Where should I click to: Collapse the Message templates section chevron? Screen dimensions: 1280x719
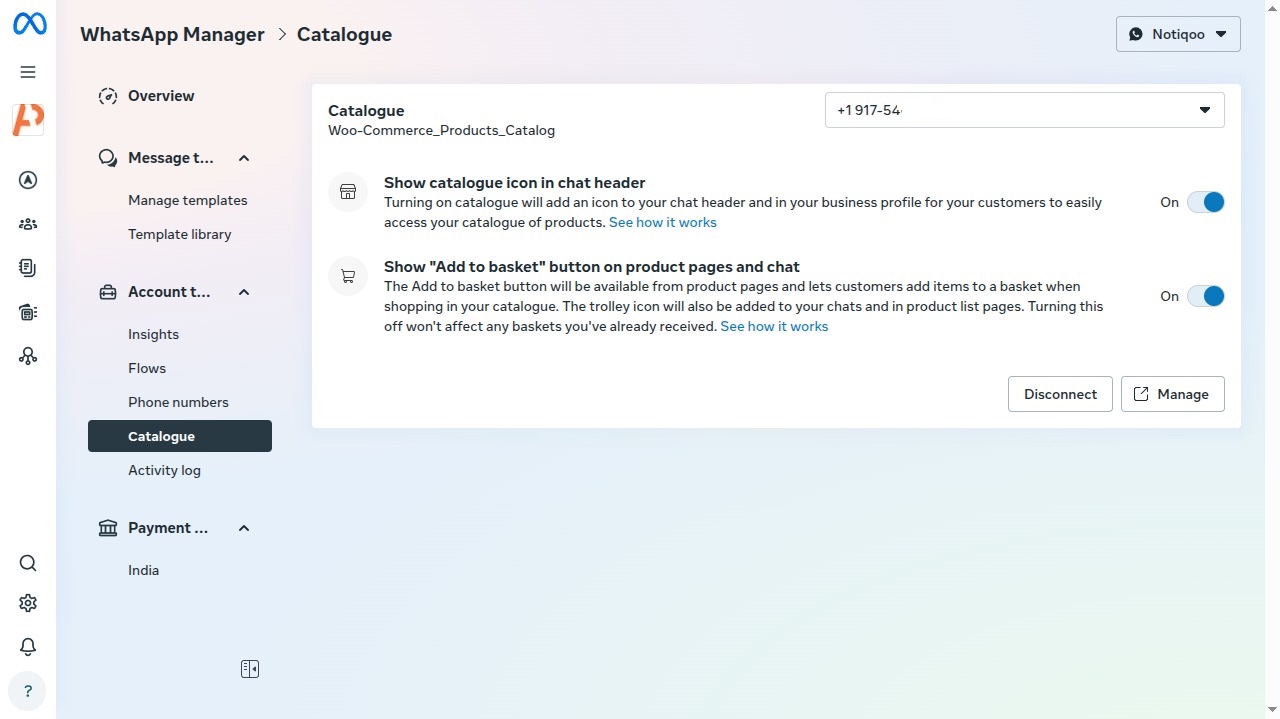[x=244, y=158]
